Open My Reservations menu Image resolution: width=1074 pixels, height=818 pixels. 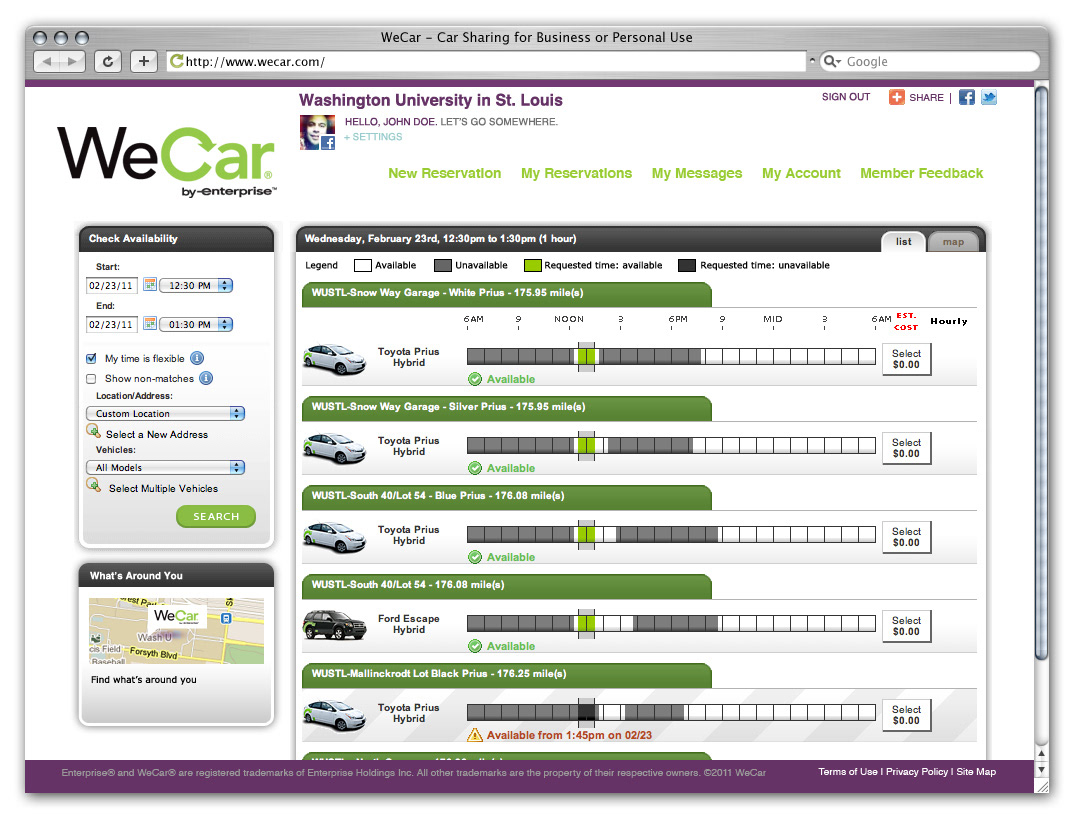(576, 173)
